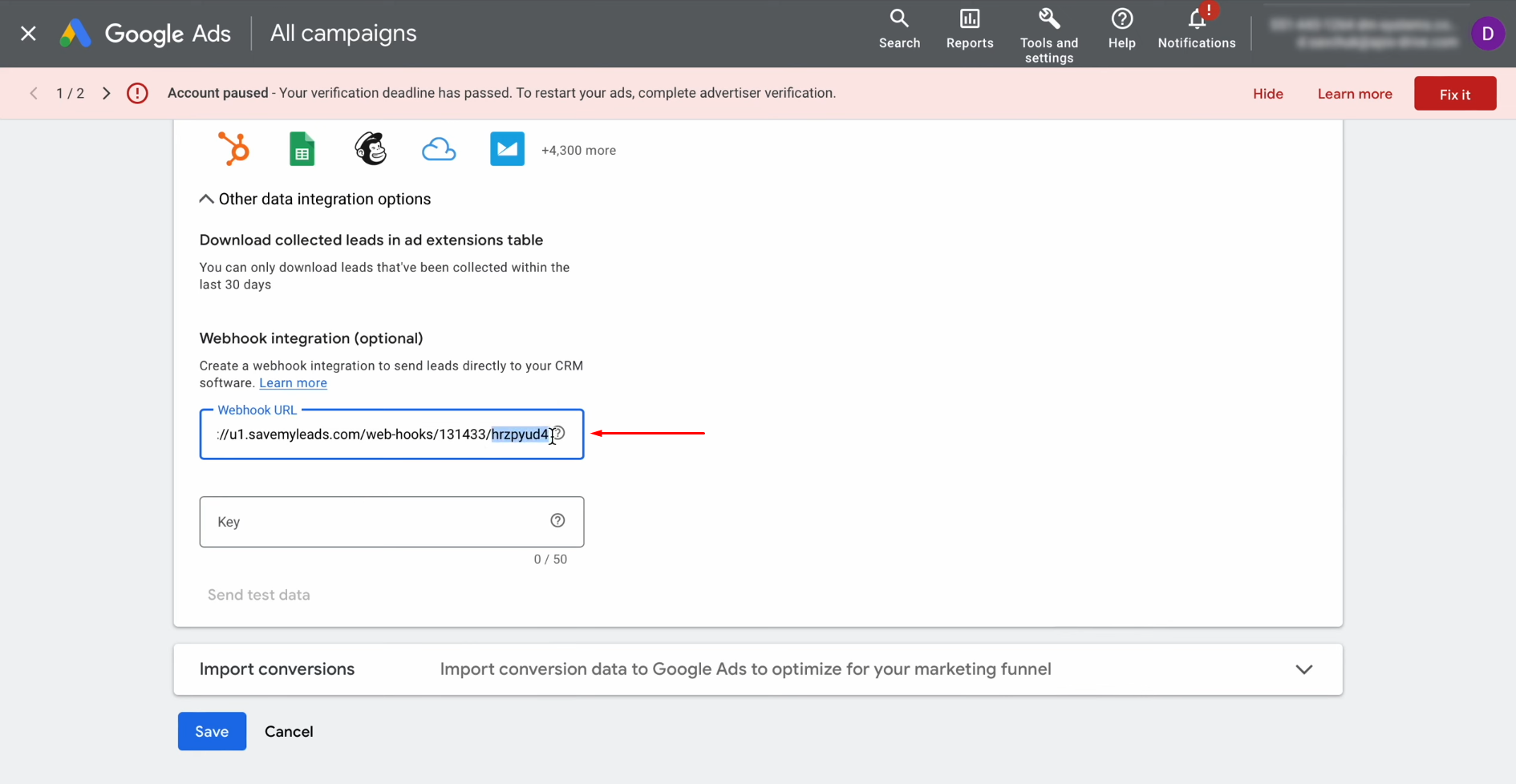Click Send test data
Screen dimensions: 1516x784
[259, 595]
